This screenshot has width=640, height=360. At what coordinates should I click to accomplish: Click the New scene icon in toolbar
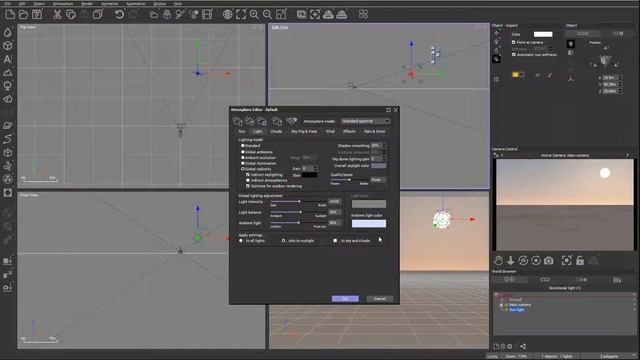point(10,15)
